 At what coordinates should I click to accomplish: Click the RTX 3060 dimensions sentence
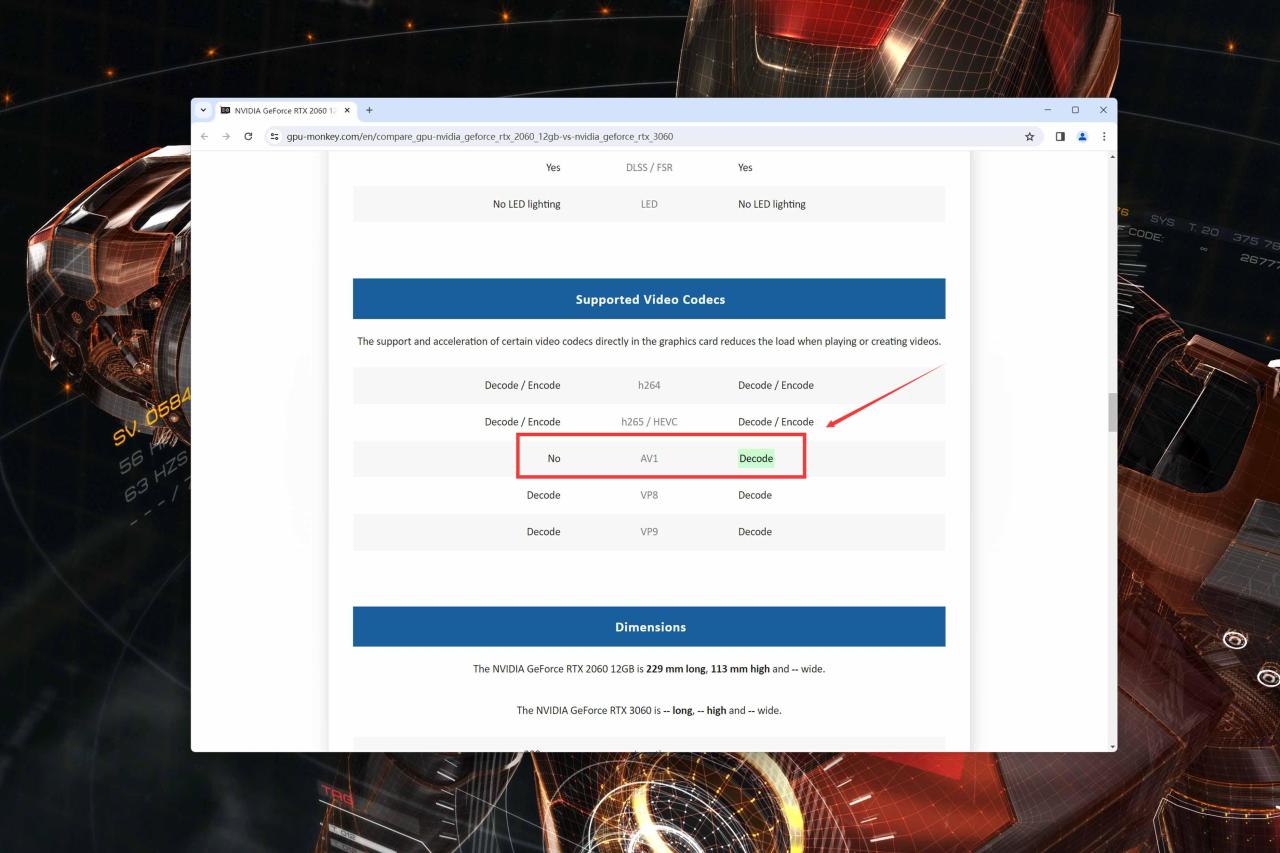pyautogui.click(x=649, y=710)
